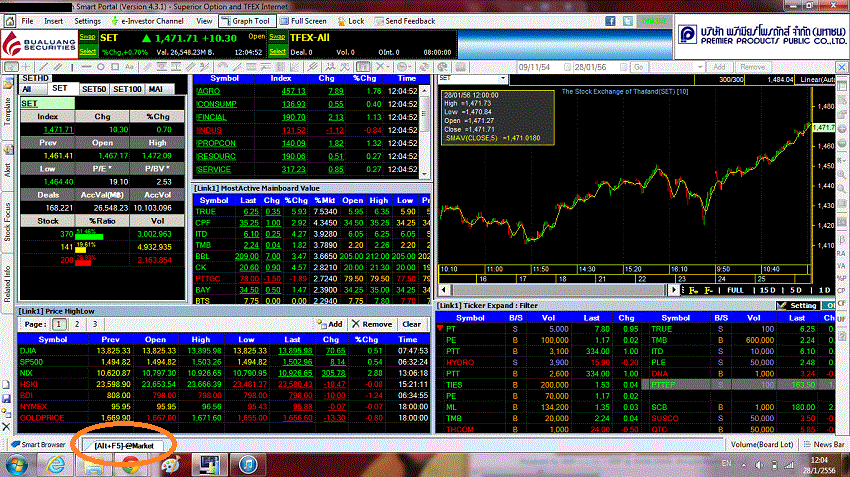Open the Facebook icon in header

(610, 21)
